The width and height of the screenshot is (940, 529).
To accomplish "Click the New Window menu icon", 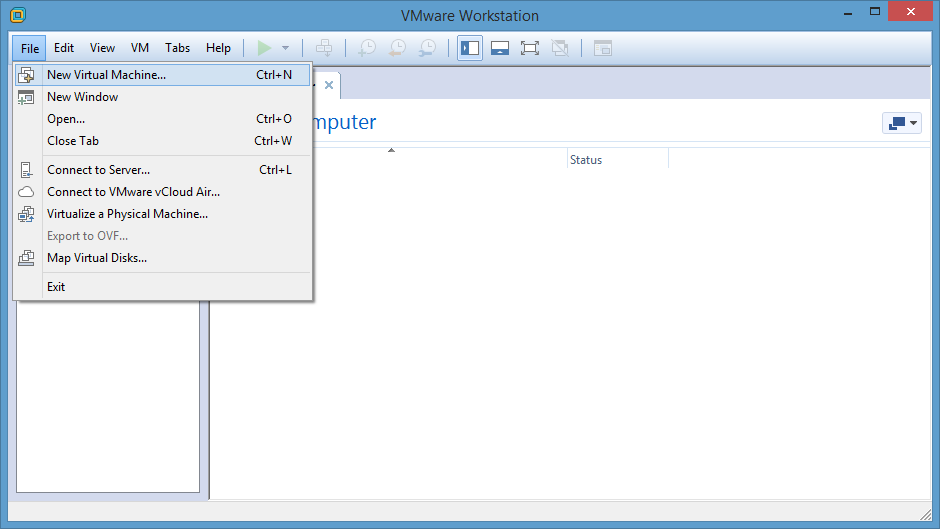I will (26, 97).
